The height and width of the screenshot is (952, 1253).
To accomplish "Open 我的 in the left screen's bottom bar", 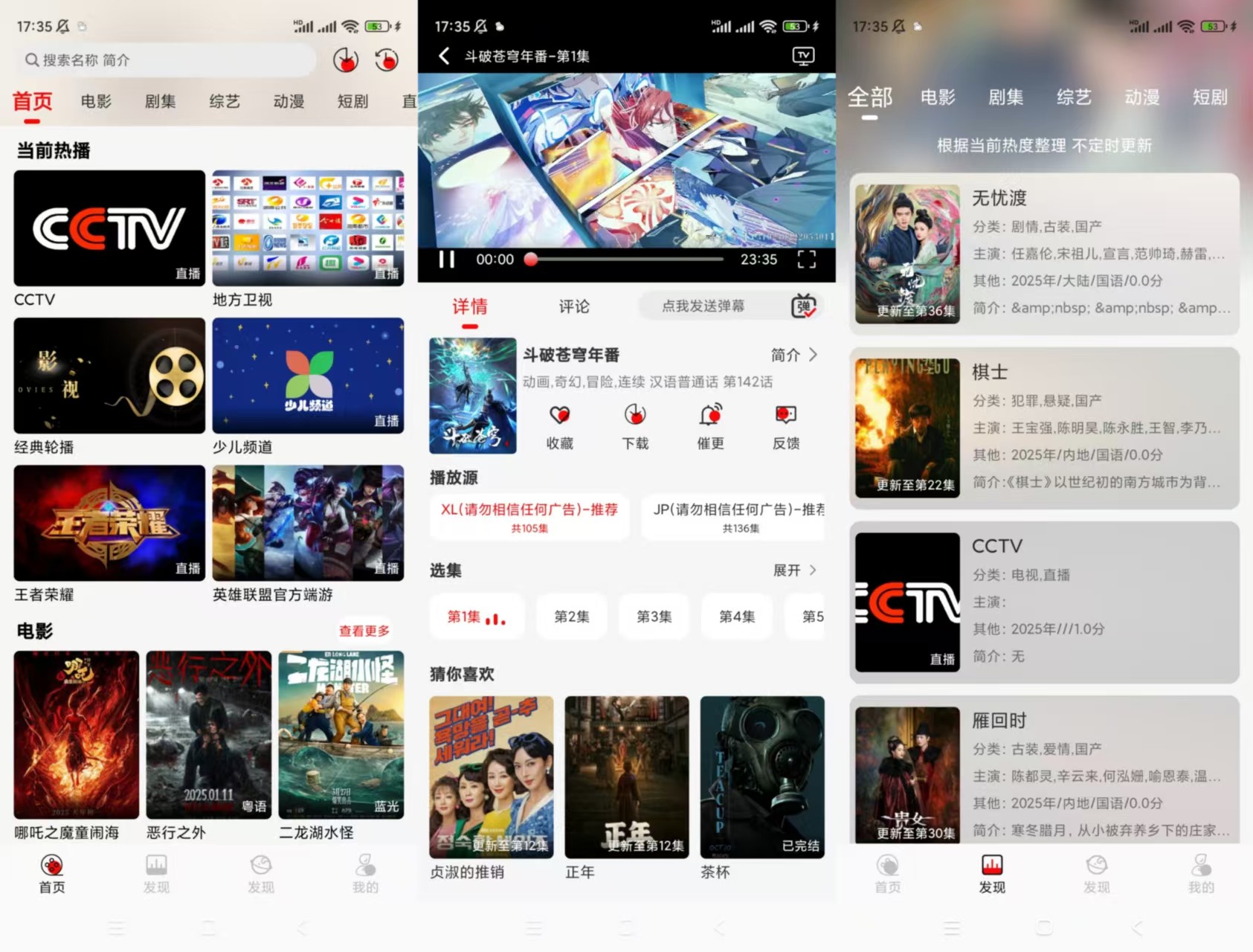I will [365, 874].
